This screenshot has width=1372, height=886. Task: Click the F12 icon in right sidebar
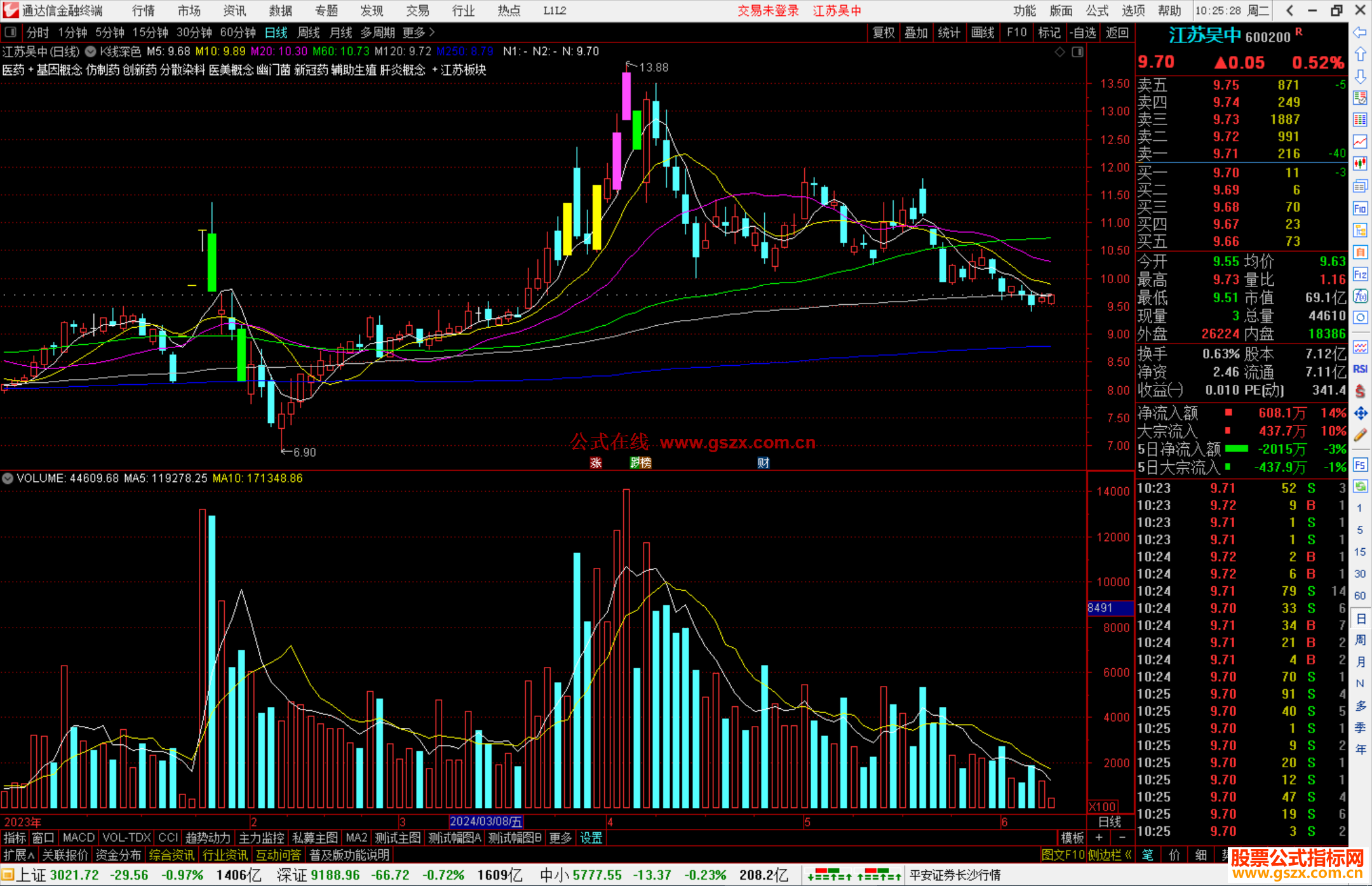(1360, 274)
